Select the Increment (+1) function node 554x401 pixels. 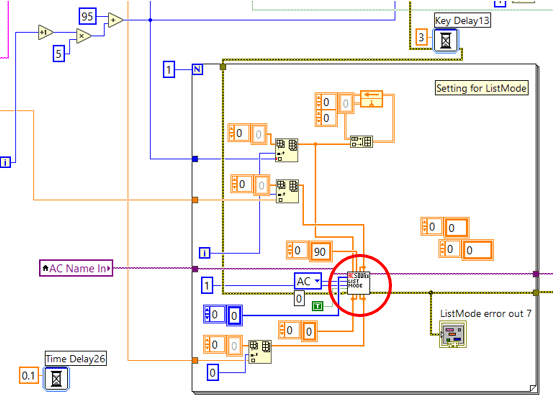[x=46, y=33]
